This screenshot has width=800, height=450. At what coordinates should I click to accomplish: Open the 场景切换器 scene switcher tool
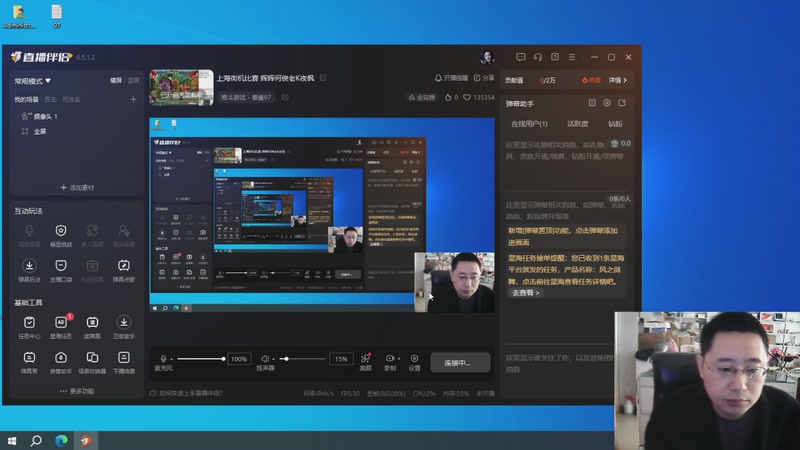(x=92, y=362)
